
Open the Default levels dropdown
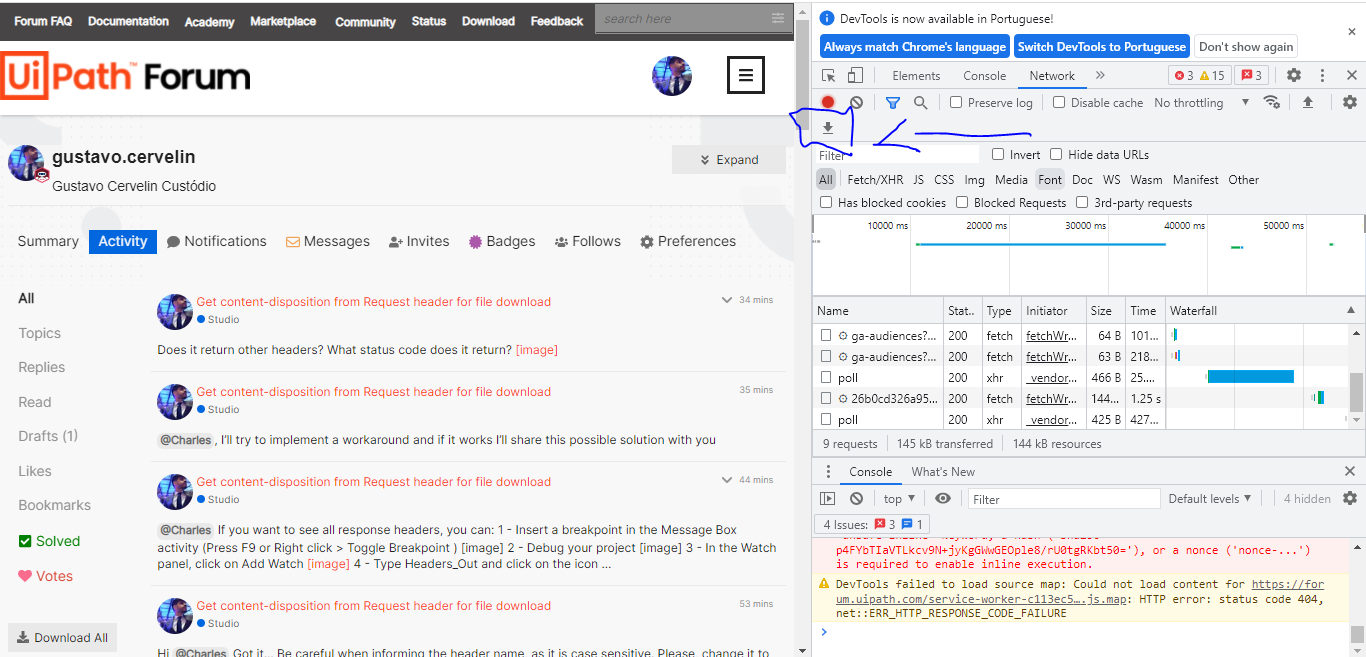[x=1210, y=498]
